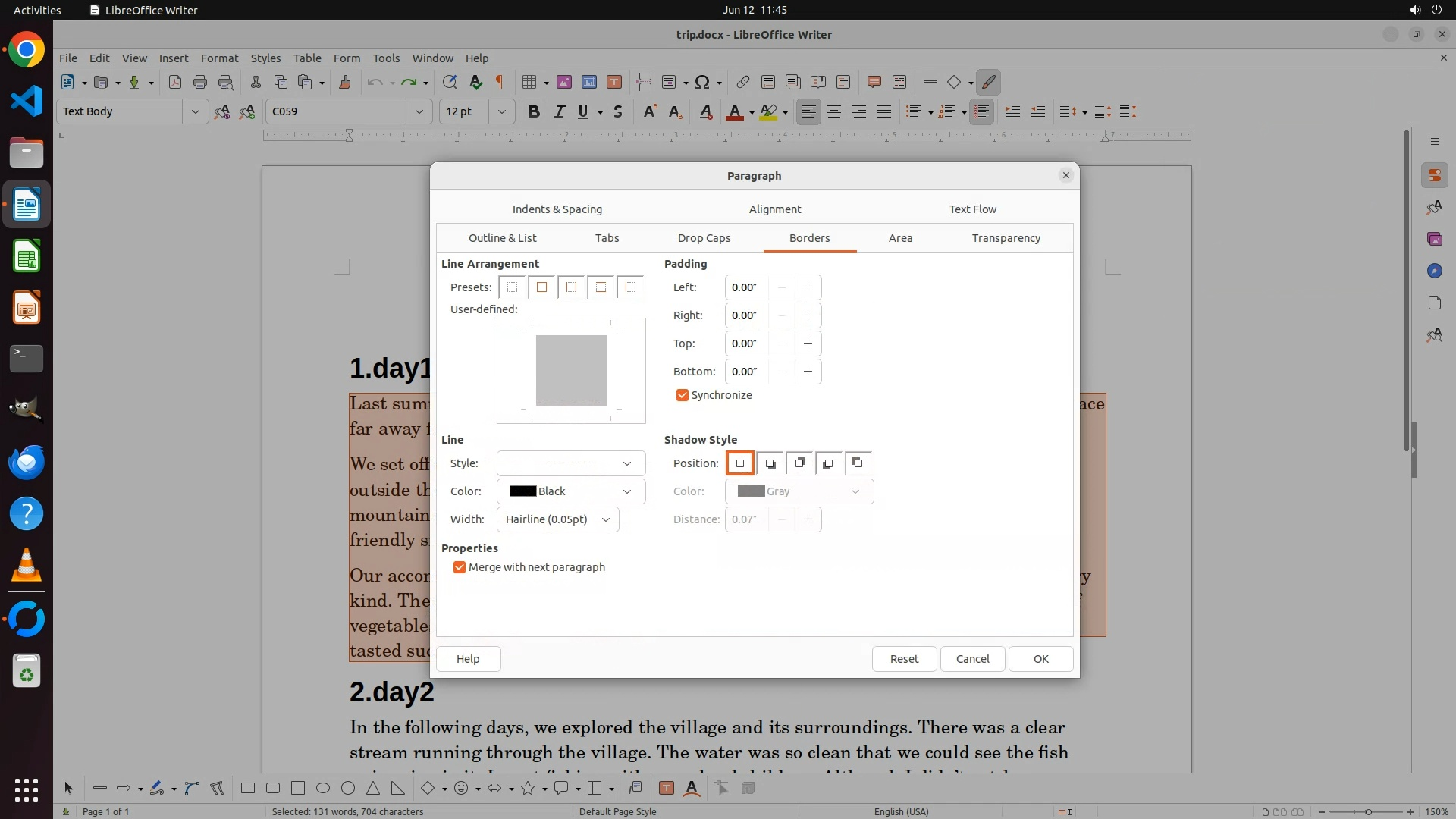1456x819 pixels.
Task: Switch to the Area tab
Action: (900, 238)
